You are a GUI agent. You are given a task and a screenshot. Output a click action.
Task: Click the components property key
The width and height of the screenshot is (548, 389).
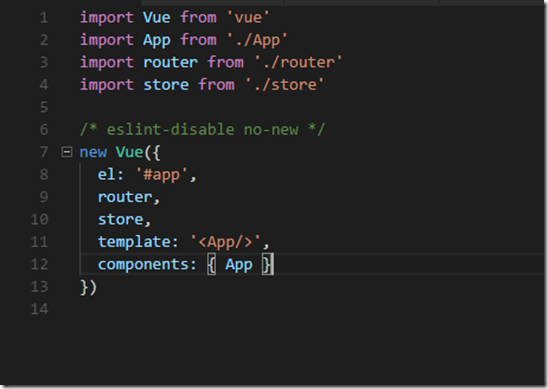coord(143,265)
